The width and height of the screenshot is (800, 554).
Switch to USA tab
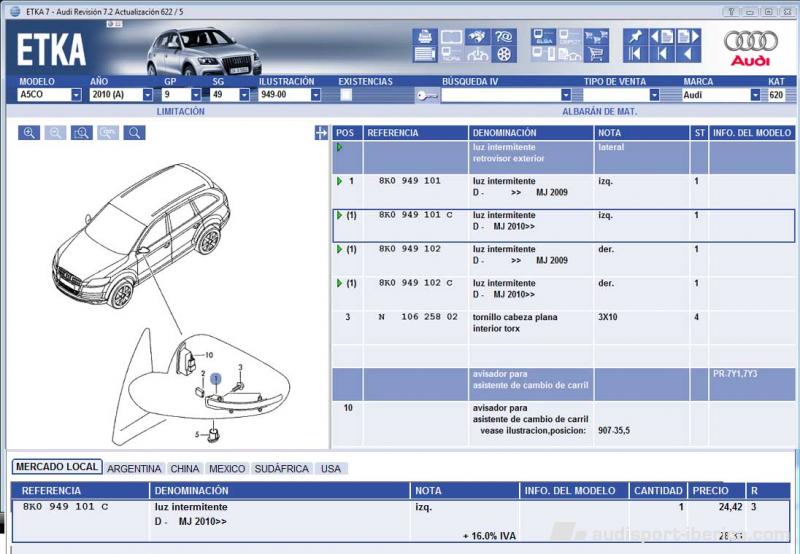click(331, 468)
